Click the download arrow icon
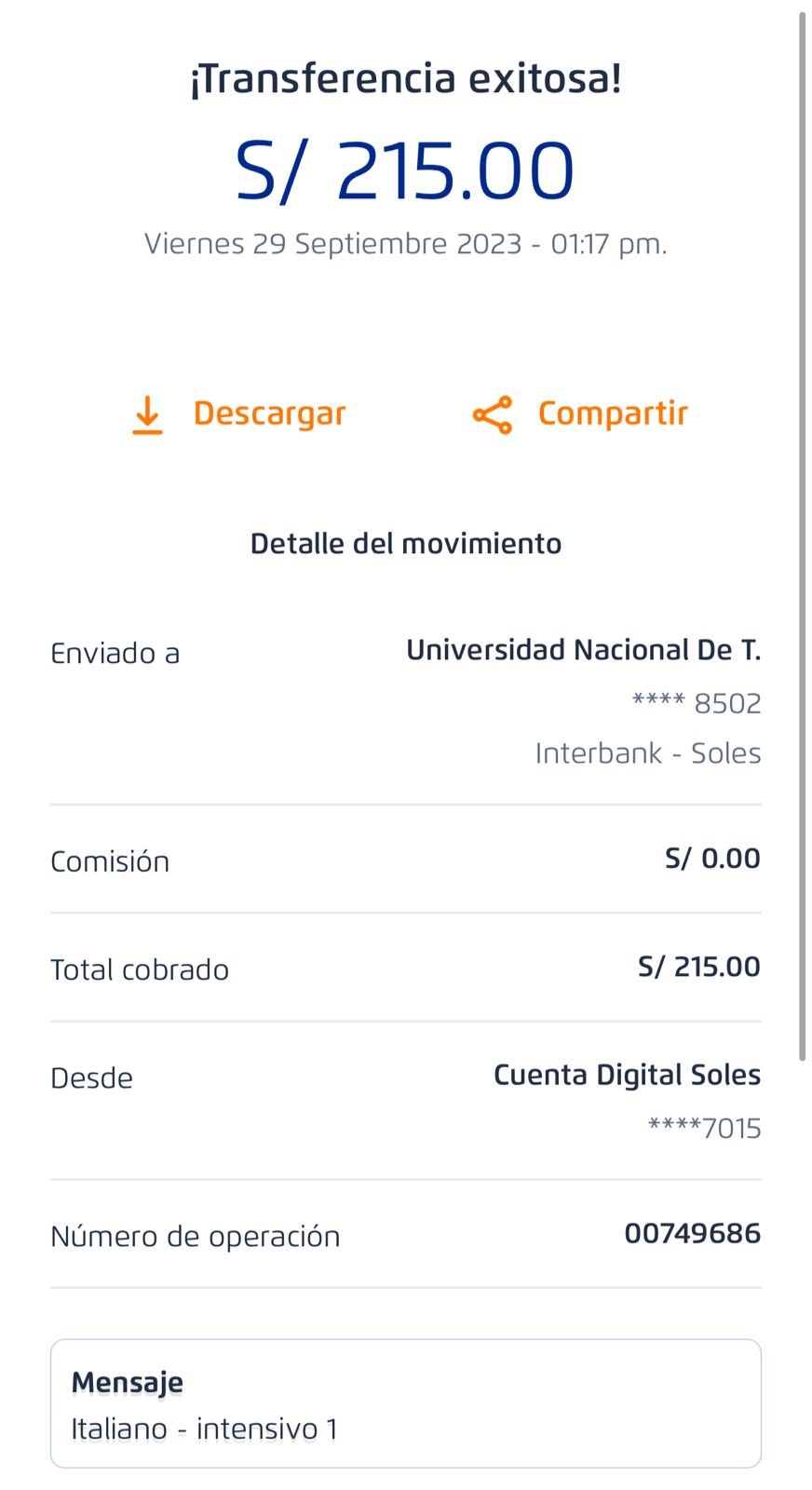This screenshot has width=812, height=1490. [147, 414]
